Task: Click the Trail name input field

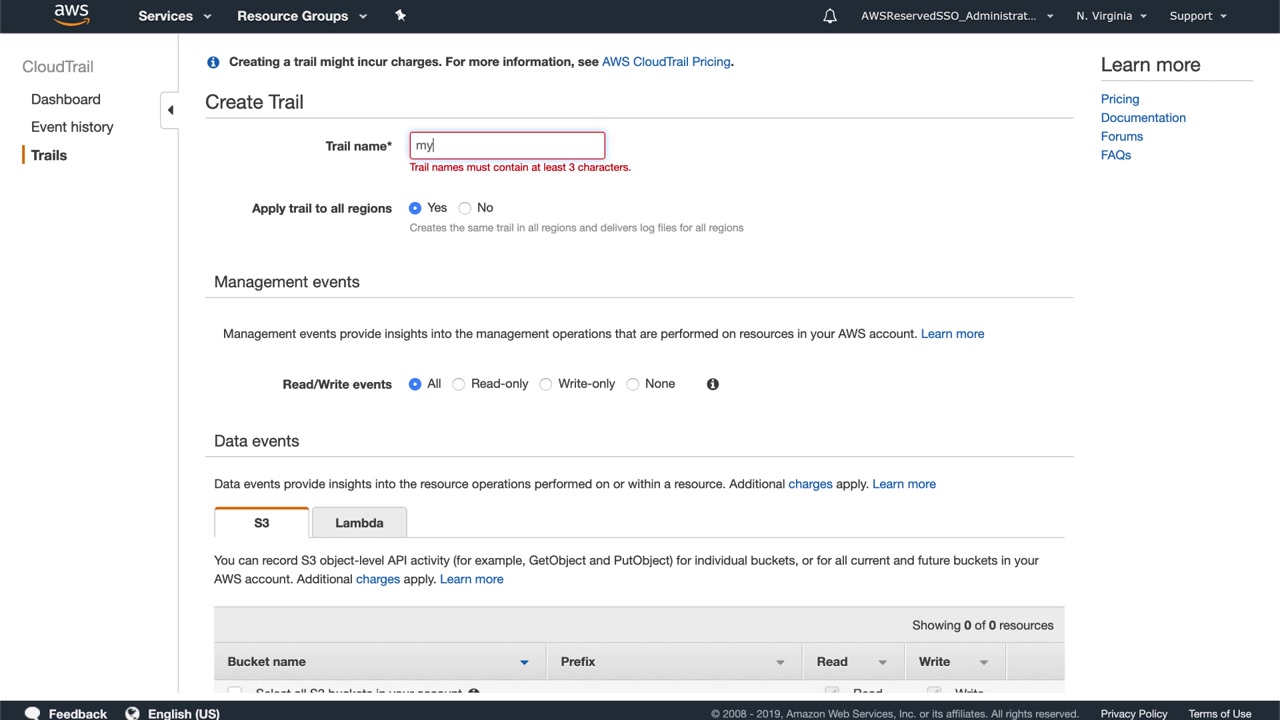Action: pyautogui.click(x=507, y=146)
